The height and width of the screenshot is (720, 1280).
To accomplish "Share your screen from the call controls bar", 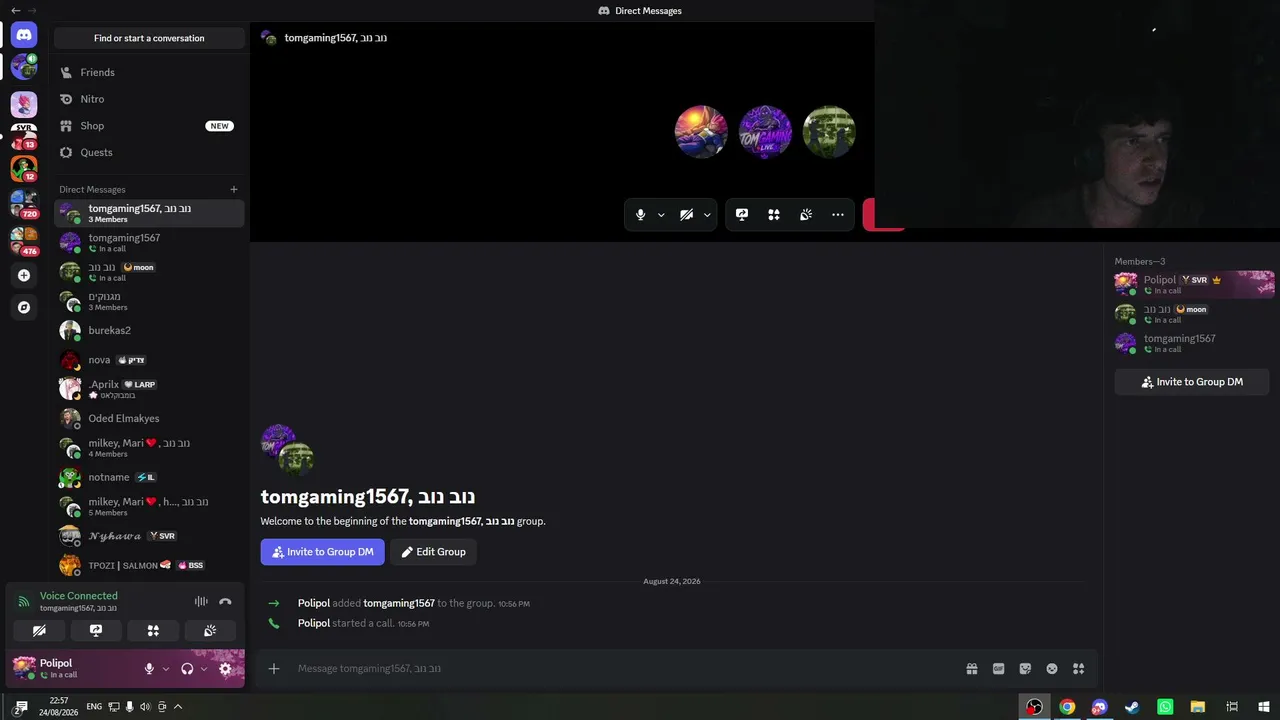I will point(742,214).
